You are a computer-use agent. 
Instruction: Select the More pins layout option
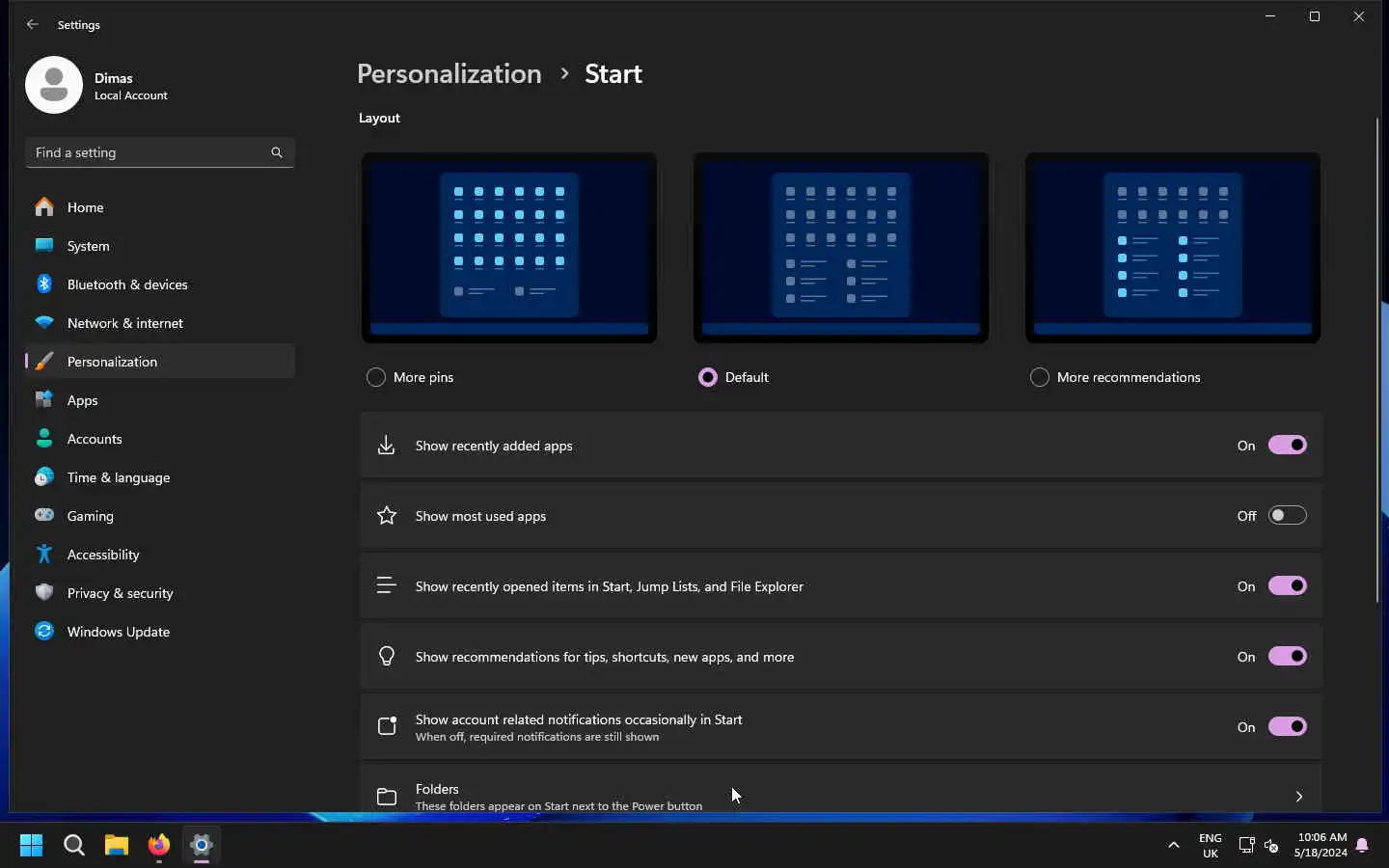[x=376, y=377]
